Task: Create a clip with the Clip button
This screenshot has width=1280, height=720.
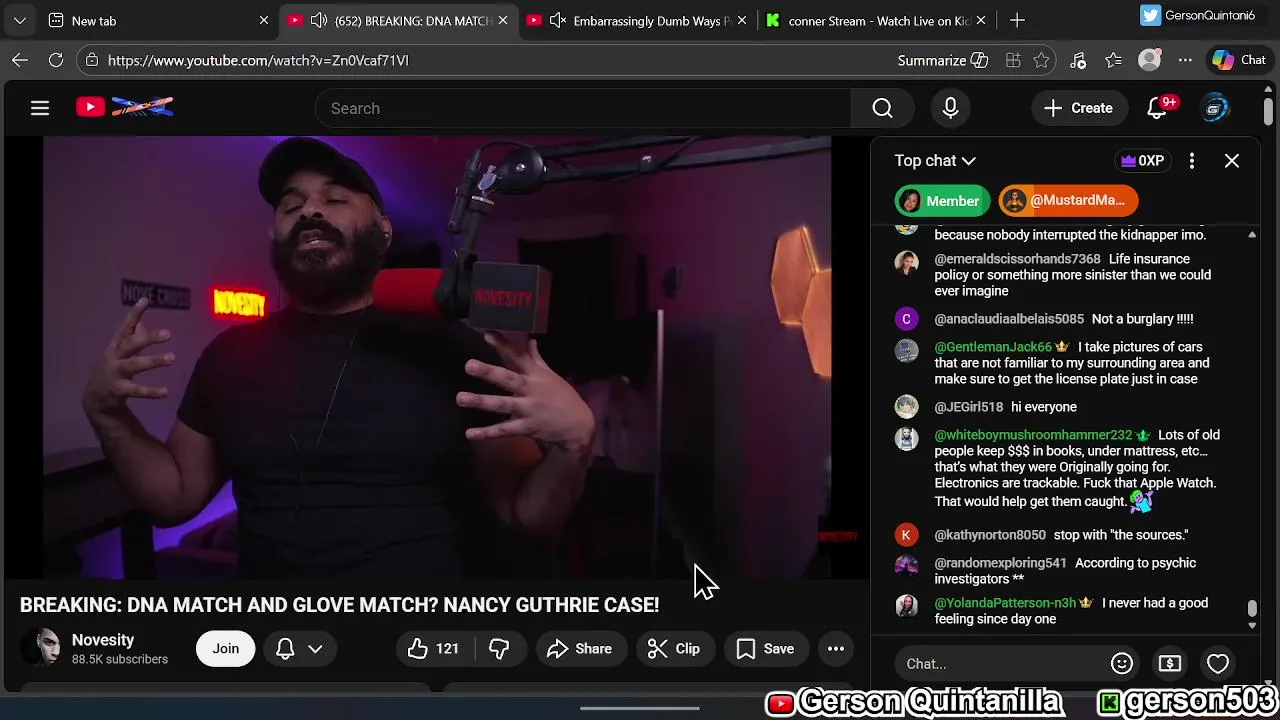Action: [674, 649]
